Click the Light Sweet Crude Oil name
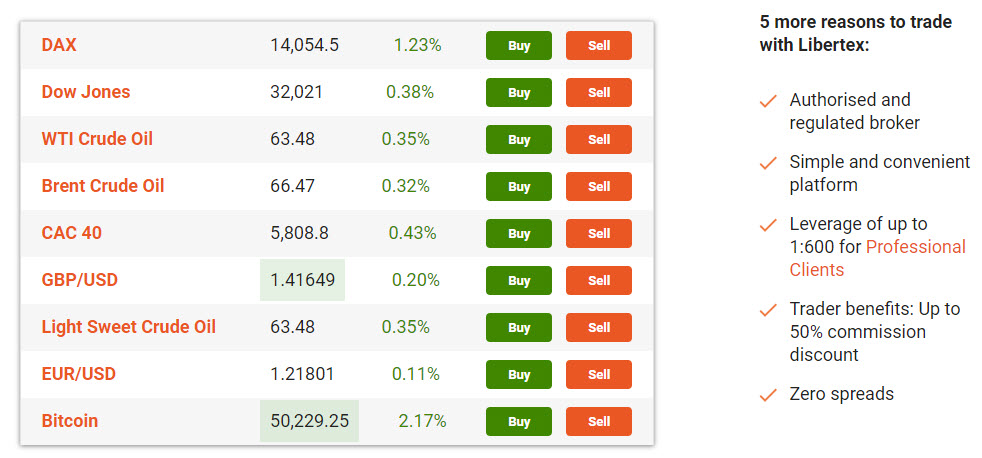982x458 pixels. coord(128,327)
